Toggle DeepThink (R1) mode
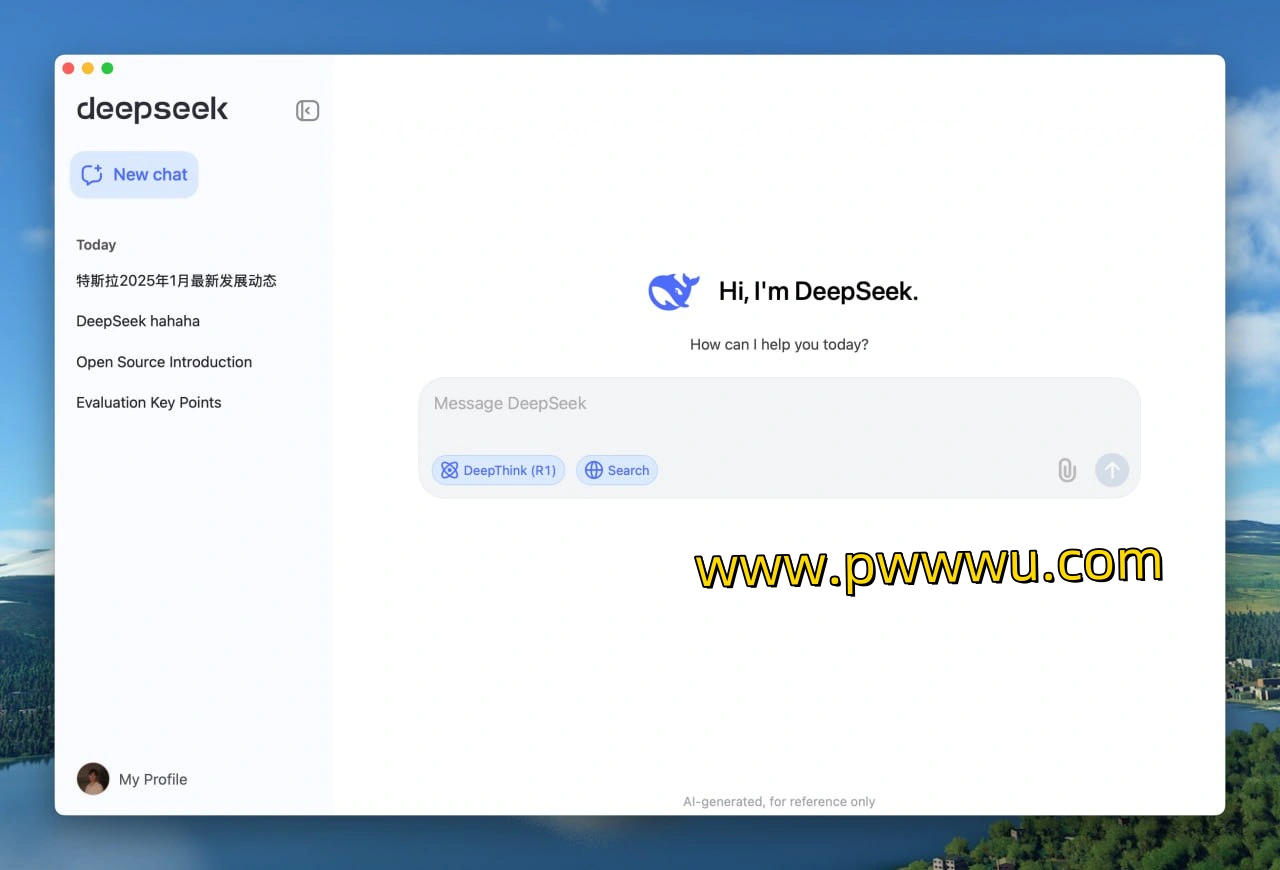Image resolution: width=1280 pixels, height=870 pixels. click(x=498, y=470)
